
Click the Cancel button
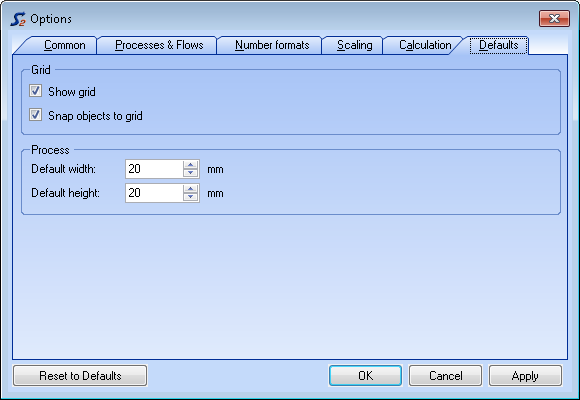(x=445, y=376)
